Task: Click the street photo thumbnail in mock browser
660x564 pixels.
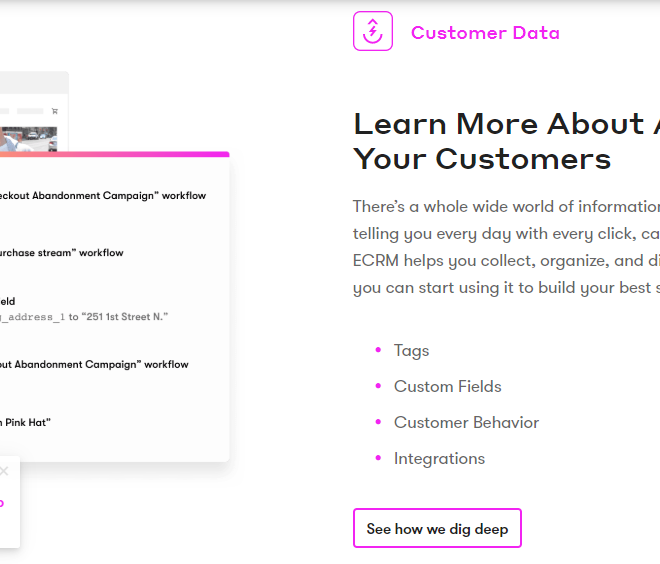Action: click(x=28, y=139)
